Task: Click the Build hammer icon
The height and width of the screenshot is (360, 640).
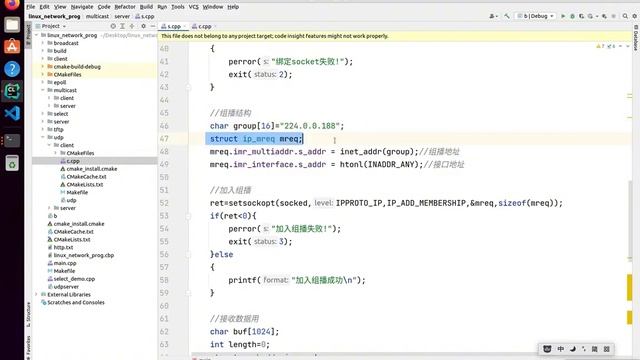Action: tap(507, 16)
